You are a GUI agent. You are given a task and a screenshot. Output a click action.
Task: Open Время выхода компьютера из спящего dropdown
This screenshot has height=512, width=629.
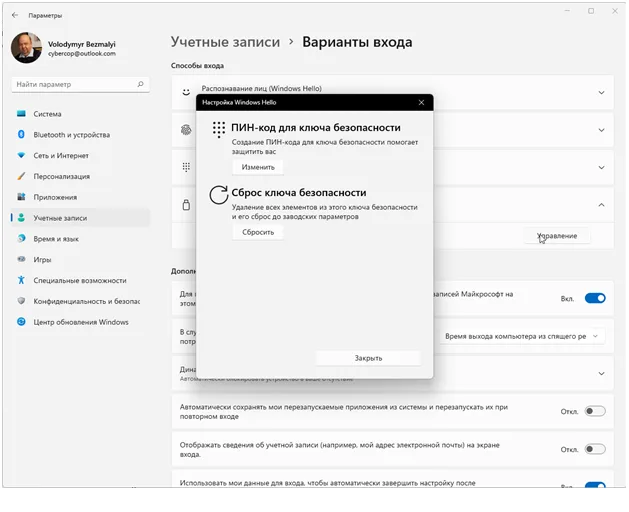coord(522,336)
